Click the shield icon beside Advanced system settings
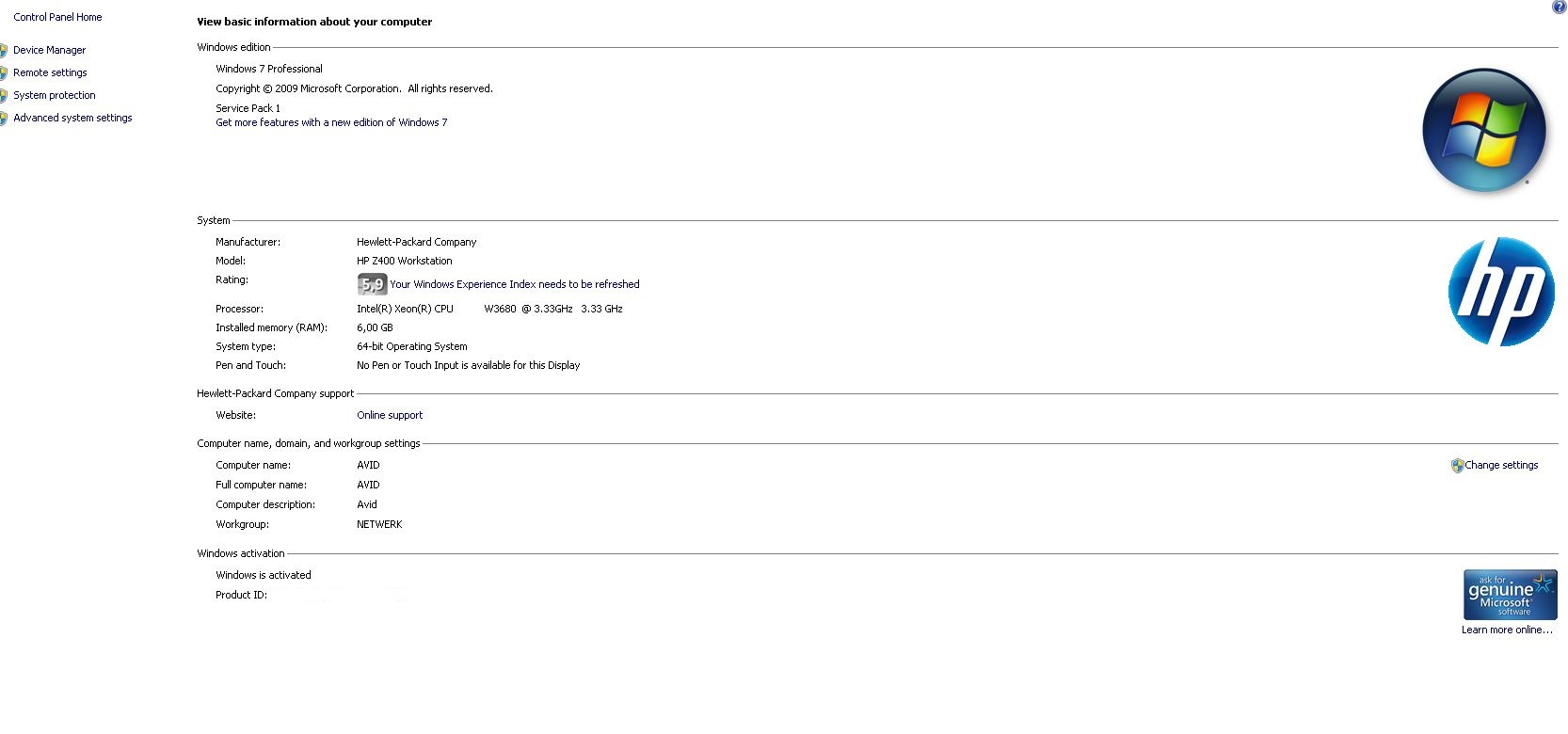Image resolution: width=1568 pixels, height=734 pixels. tap(4, 119)
